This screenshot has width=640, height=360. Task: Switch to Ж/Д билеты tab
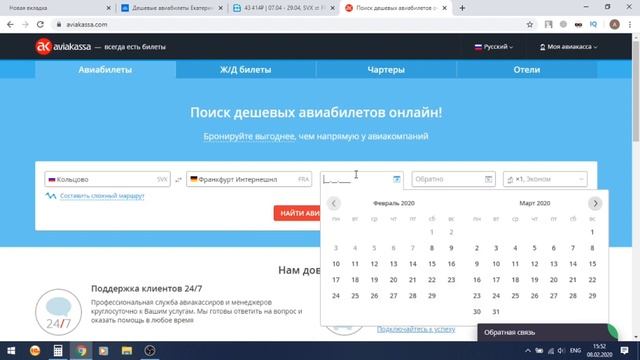[x=245, y=70]
